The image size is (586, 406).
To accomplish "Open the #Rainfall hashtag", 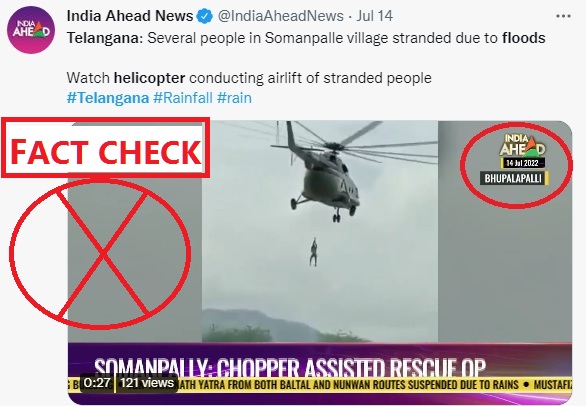I will pyautogui.click(x=183, y=98).
